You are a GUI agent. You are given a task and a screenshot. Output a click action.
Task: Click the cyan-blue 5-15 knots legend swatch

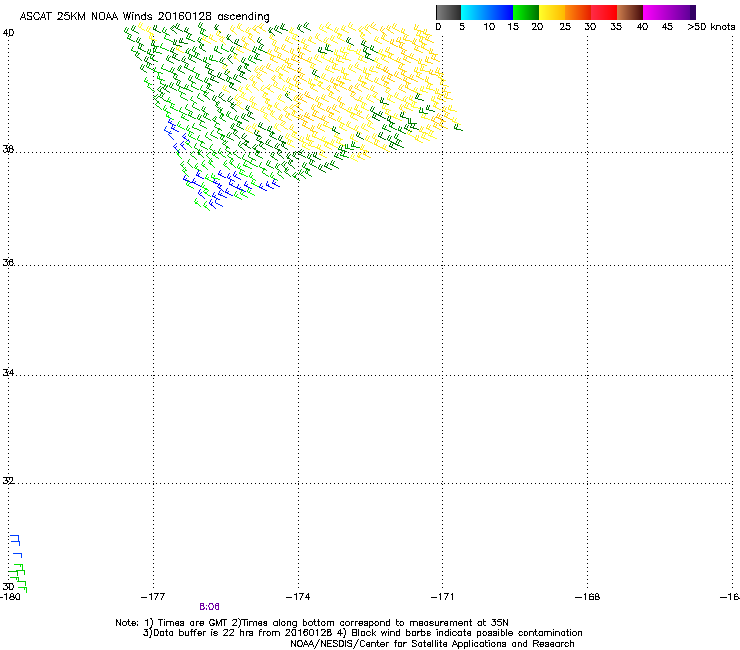(x=487, y=12)
